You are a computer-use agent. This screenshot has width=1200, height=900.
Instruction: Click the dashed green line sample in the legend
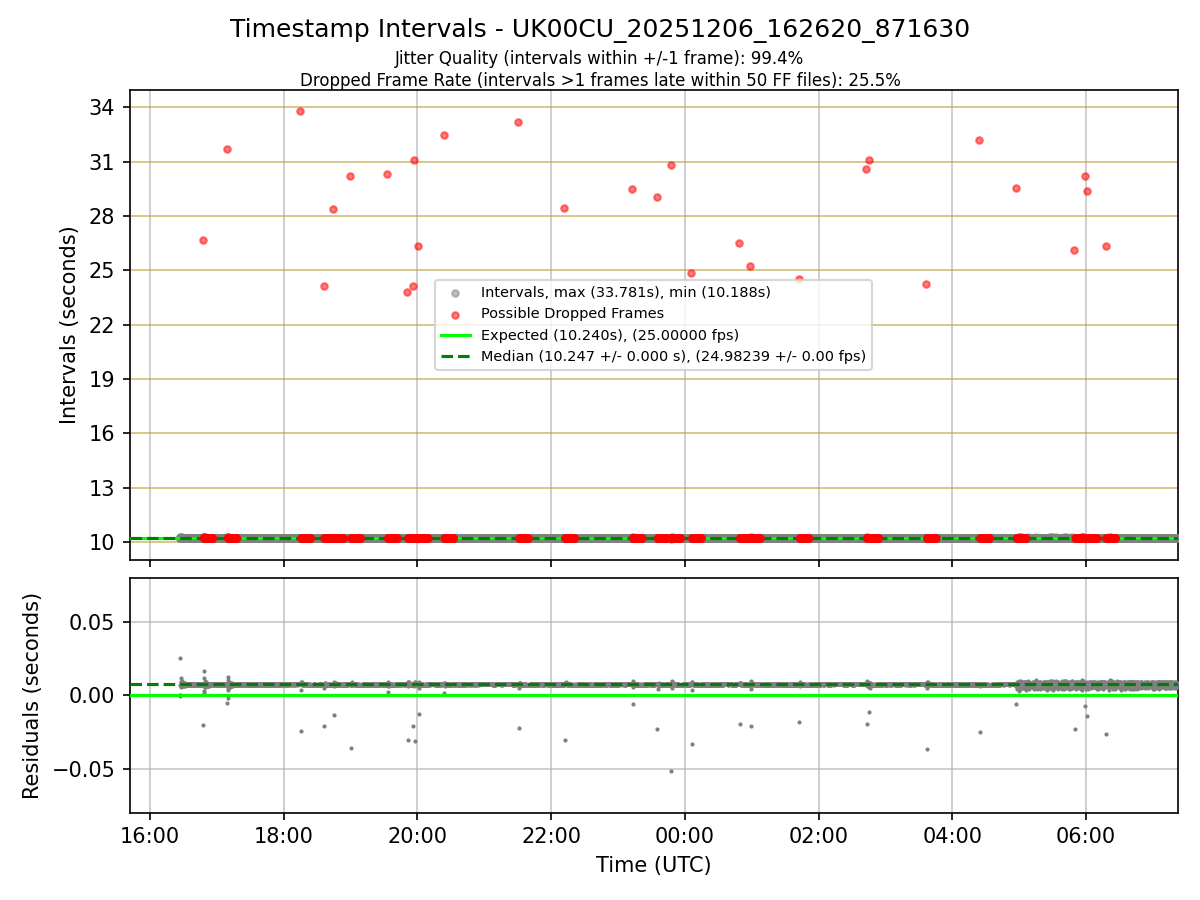pos(456,356)
